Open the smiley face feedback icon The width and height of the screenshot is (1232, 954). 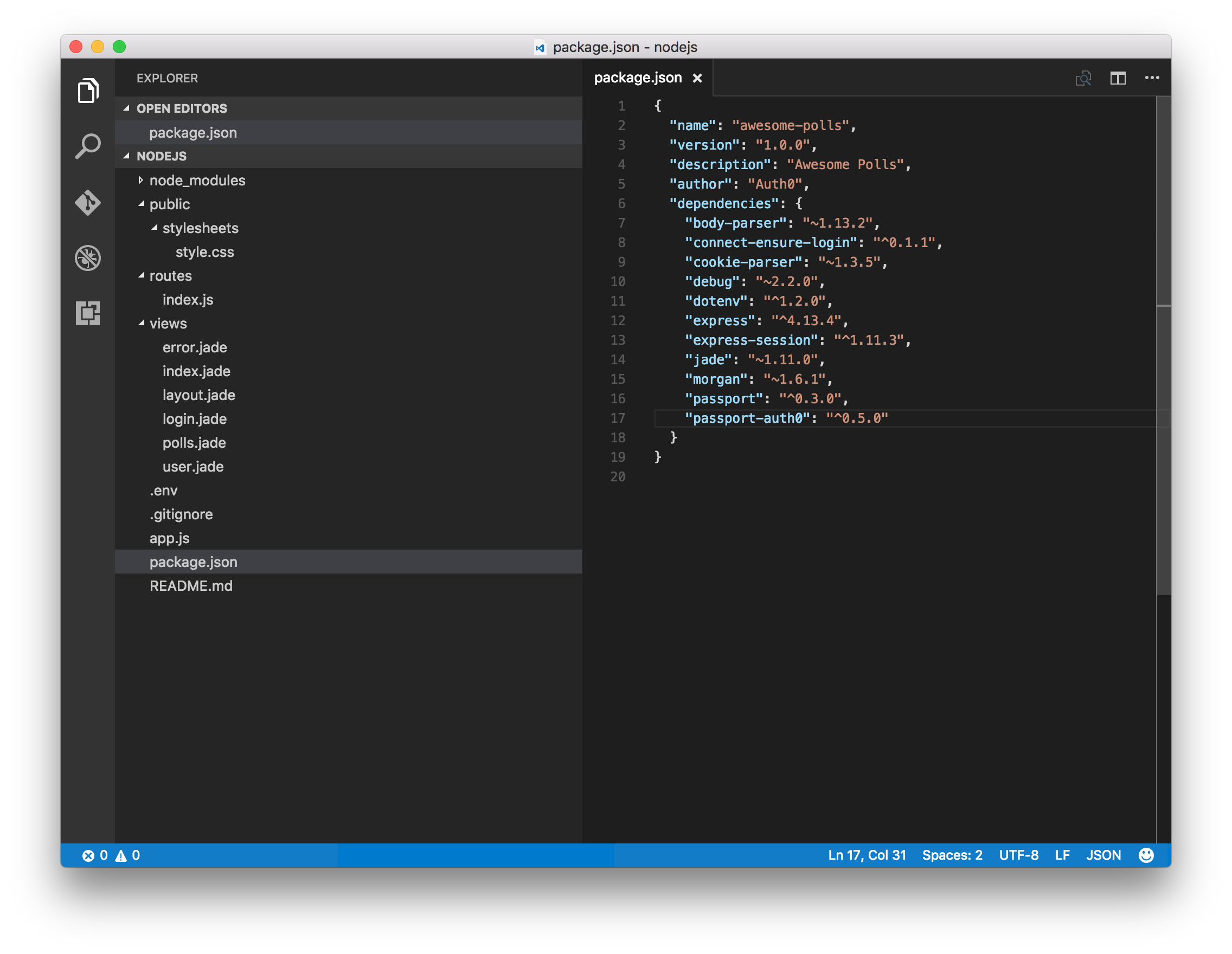click(x=1147, y=855)
